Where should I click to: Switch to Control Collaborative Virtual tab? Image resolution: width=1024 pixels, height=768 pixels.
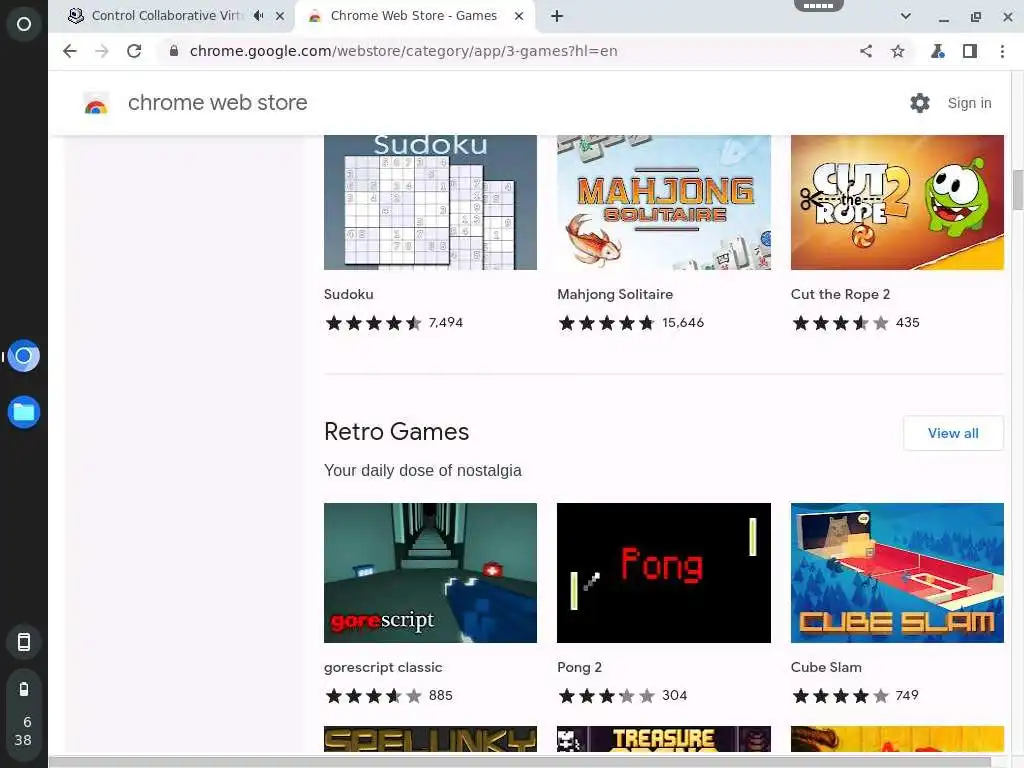(166, 16)
